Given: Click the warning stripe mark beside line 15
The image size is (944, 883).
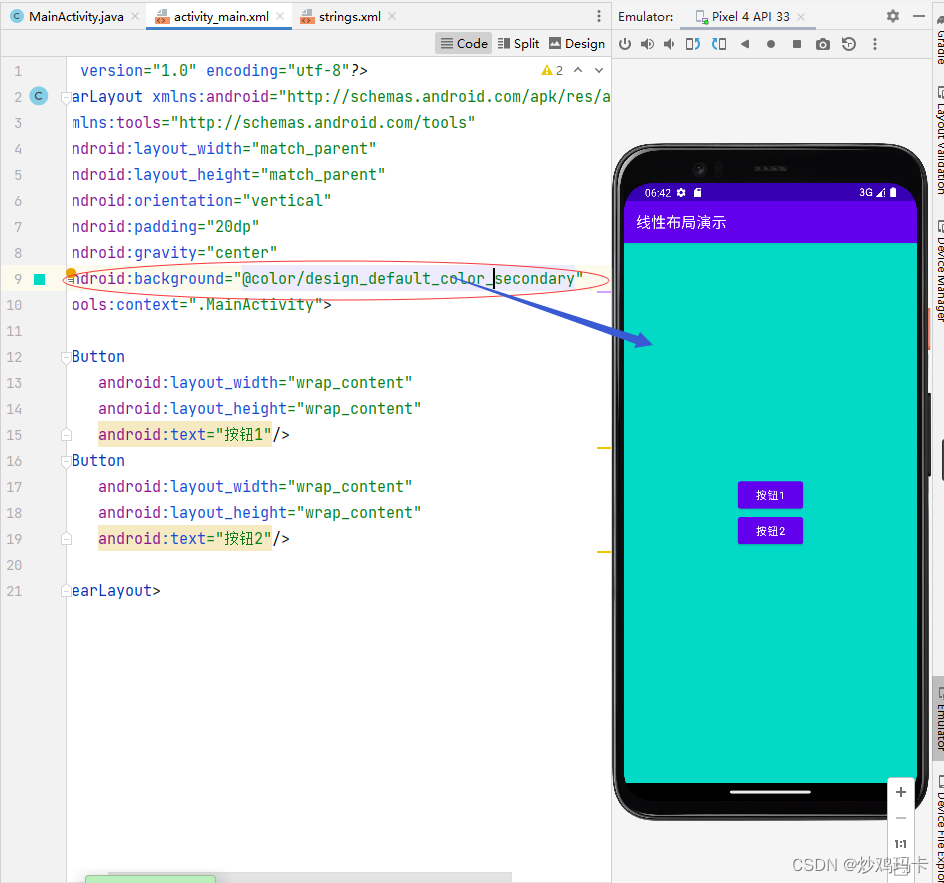Looking at the screenshot, I should (x=604, y=448).
